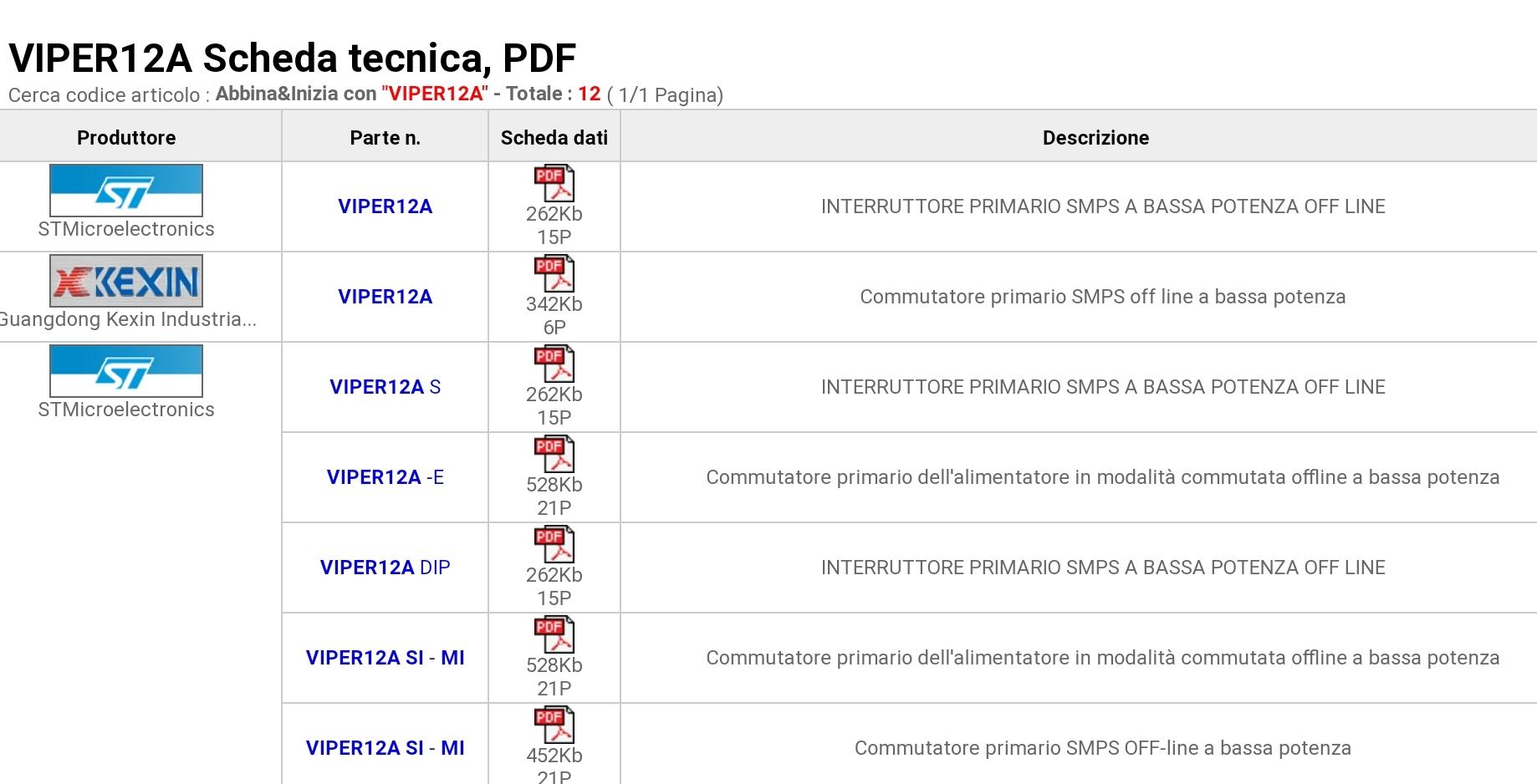Open the VIPER12A S part link
The image size is (1537, 784).
[x=385, y=387]
